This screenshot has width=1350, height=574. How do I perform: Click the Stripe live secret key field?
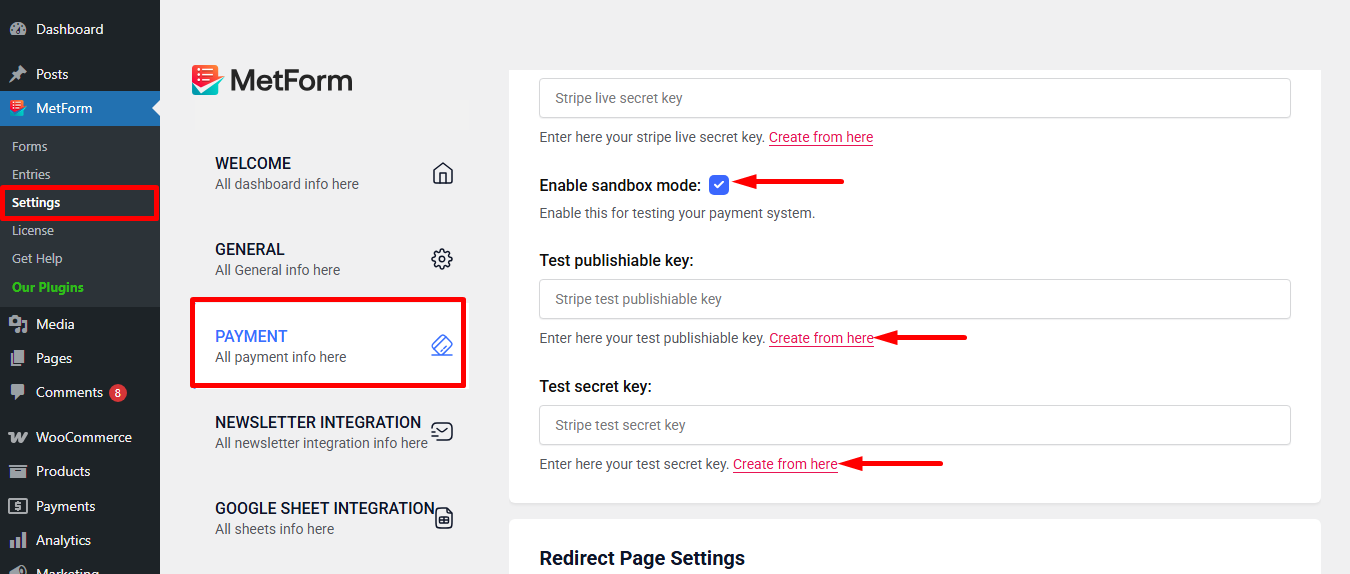coord(914,98)
